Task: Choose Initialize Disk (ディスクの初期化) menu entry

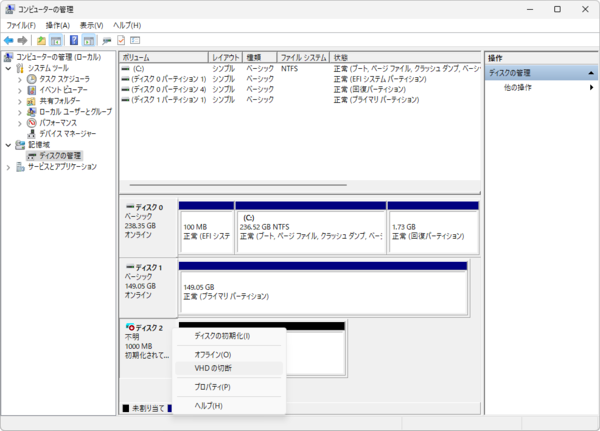Action: [x=222, y=335]
